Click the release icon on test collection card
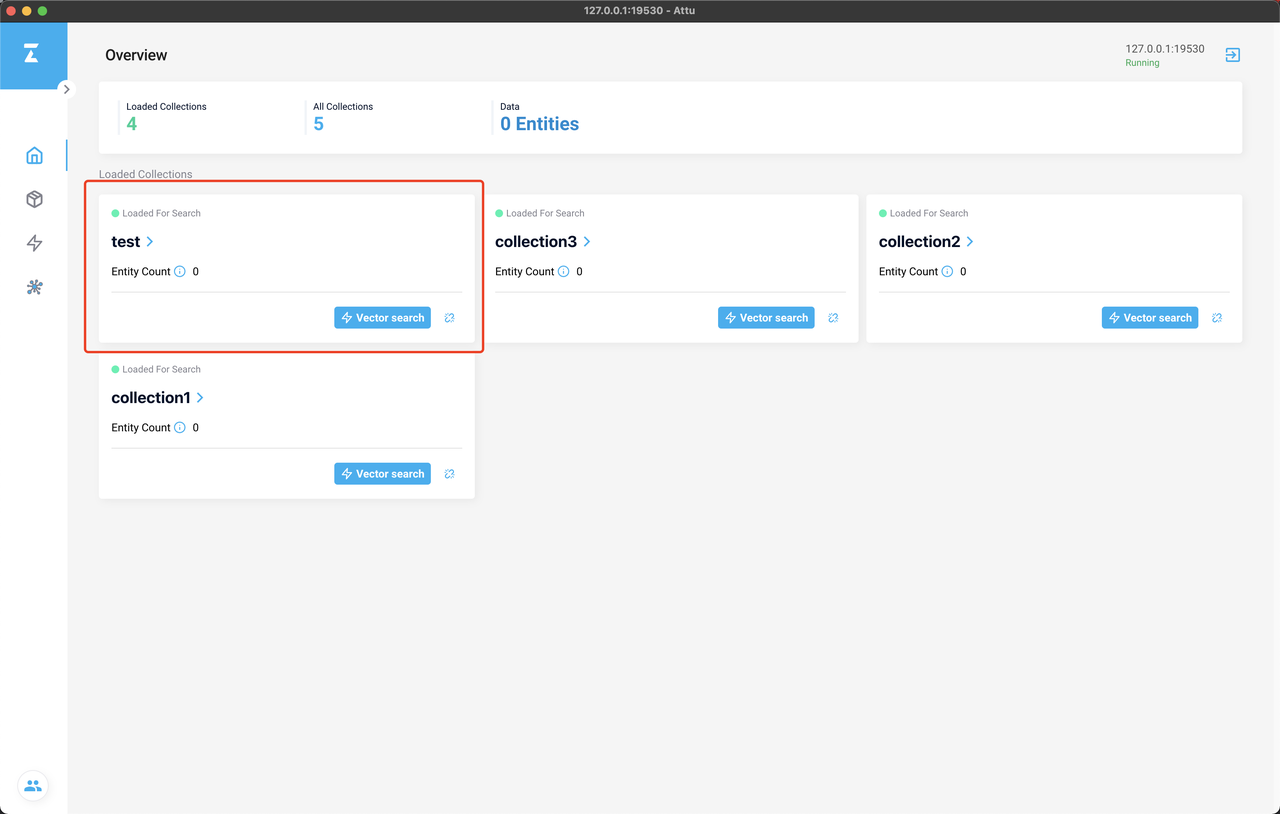This screenshot has height=814, width=1280. 449,318
